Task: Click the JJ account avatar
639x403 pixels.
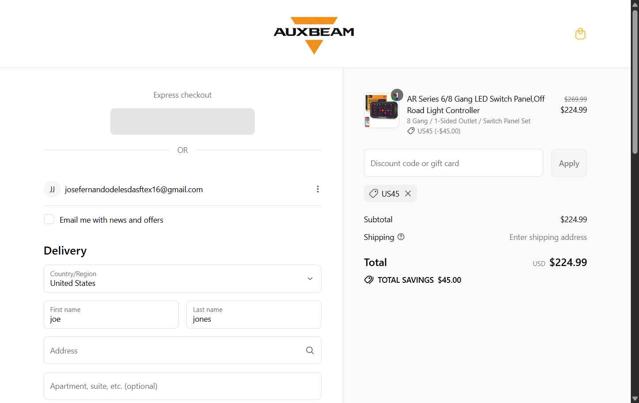Action: click(52, 189)
